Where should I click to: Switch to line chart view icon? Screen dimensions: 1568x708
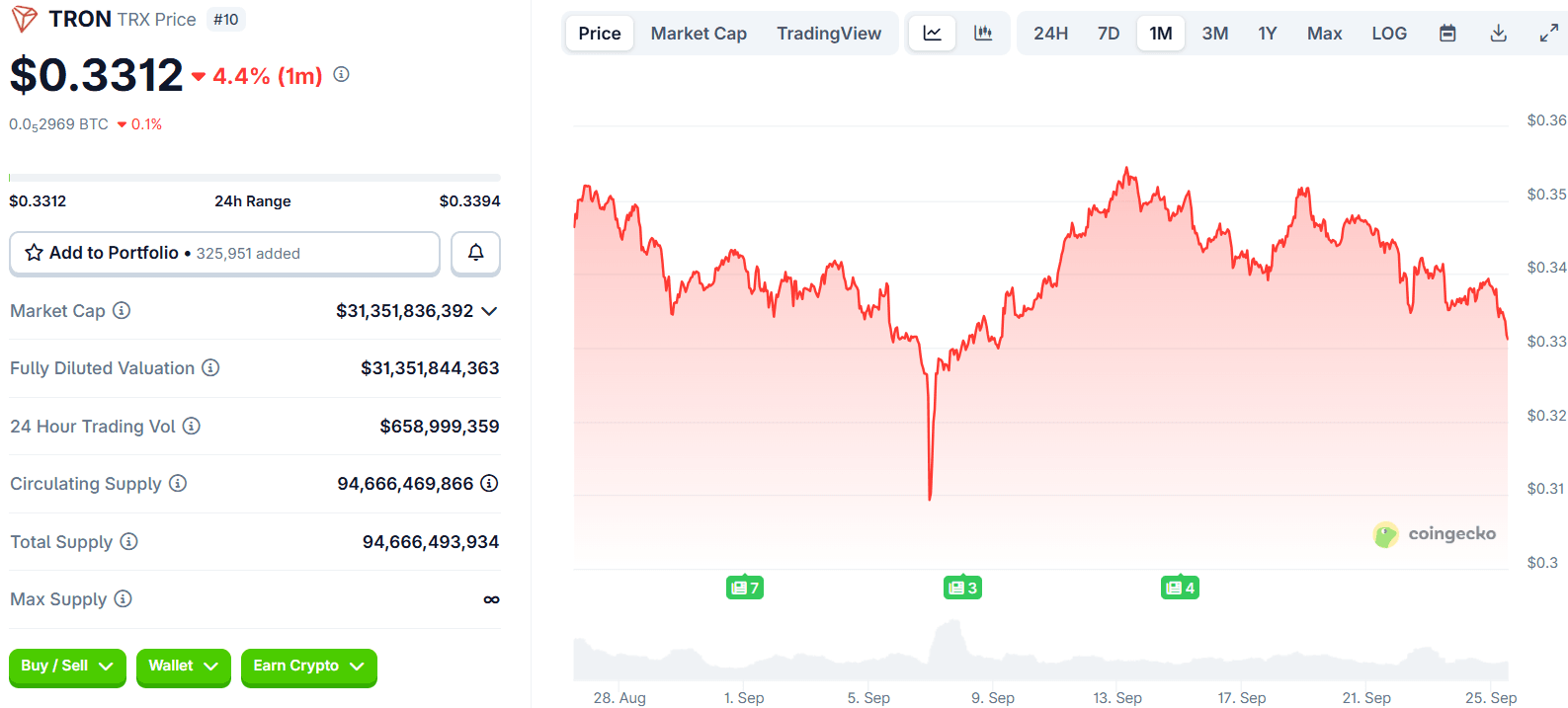point(932,34)
